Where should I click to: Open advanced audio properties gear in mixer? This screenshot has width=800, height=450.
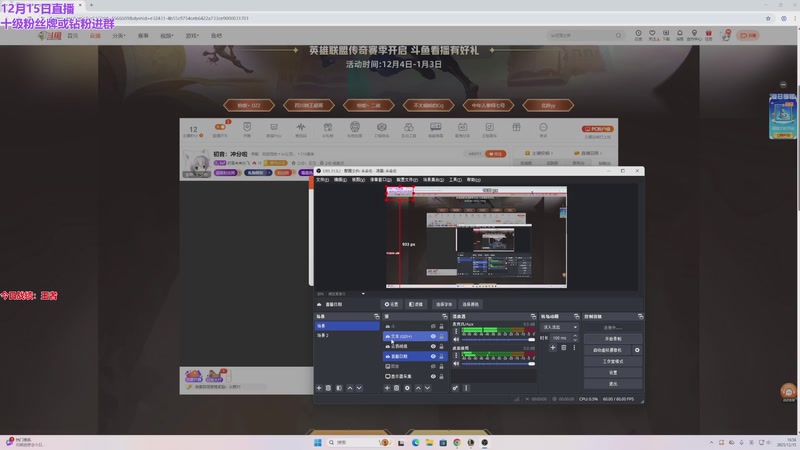click(455, 388)
